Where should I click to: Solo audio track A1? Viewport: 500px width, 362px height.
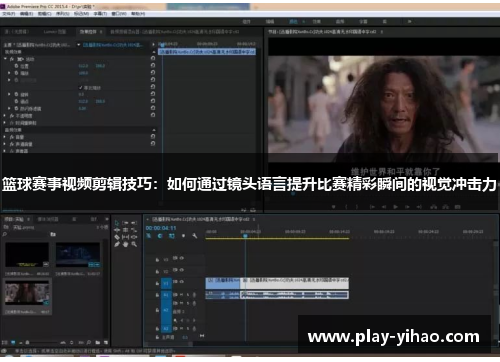click(188, 295)
